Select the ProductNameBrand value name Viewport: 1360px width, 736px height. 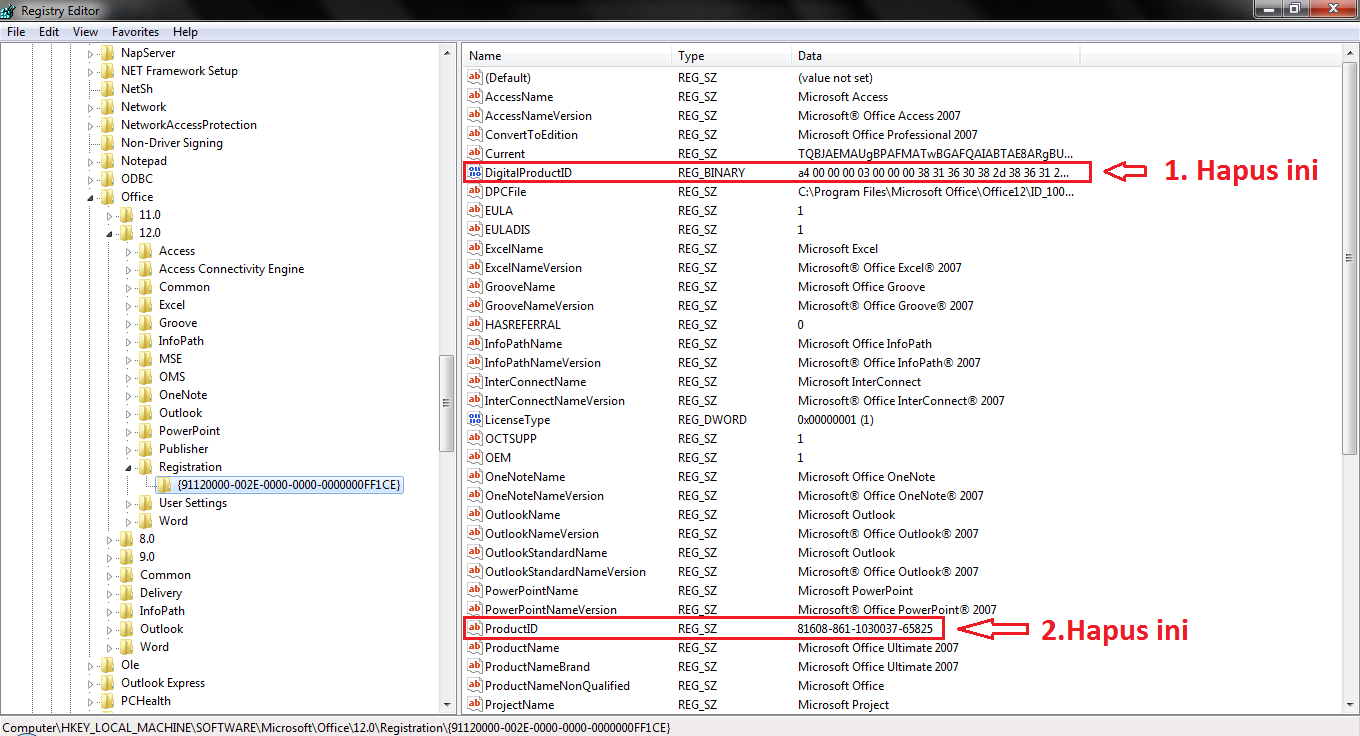(x=537, y=667)
